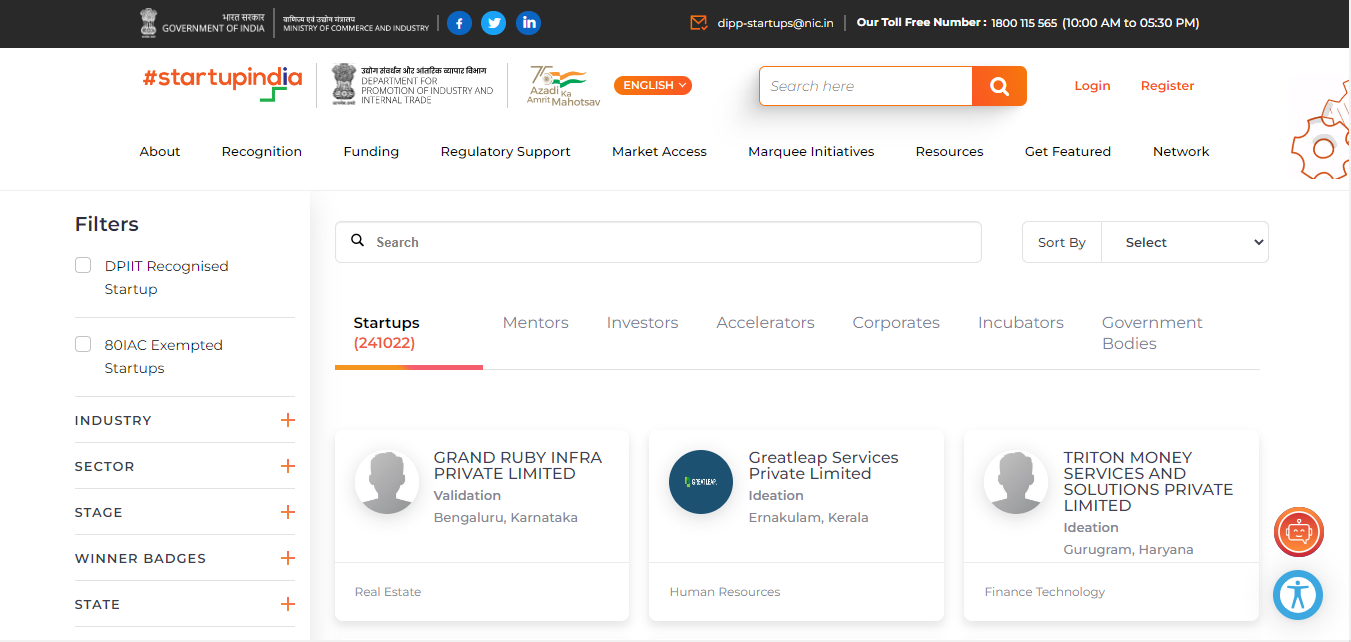This screenshot has width=1351, height=642.
Task: Switch to the Mentors tab
Action: click(x=535, y=322)
